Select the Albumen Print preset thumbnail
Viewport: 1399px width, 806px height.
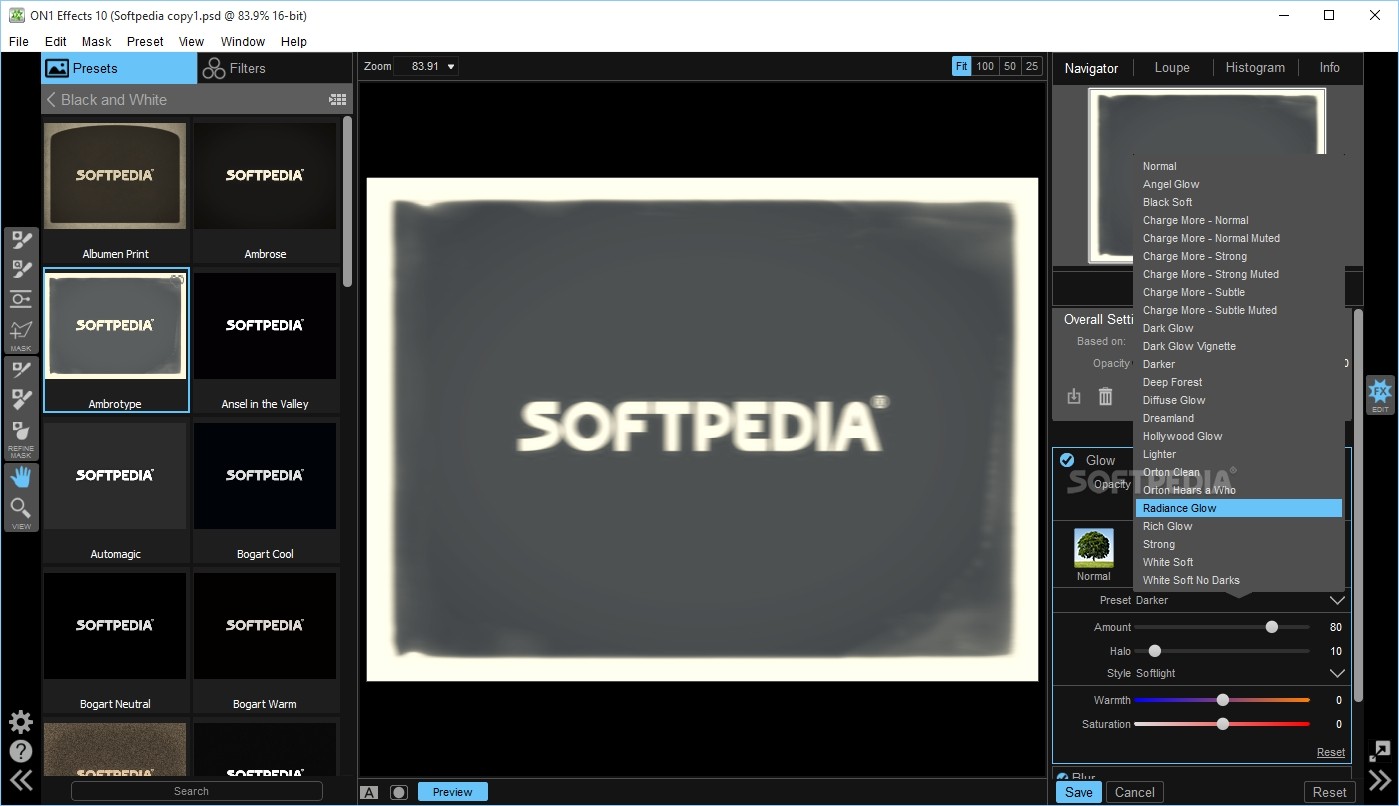[x=115, y=175]
